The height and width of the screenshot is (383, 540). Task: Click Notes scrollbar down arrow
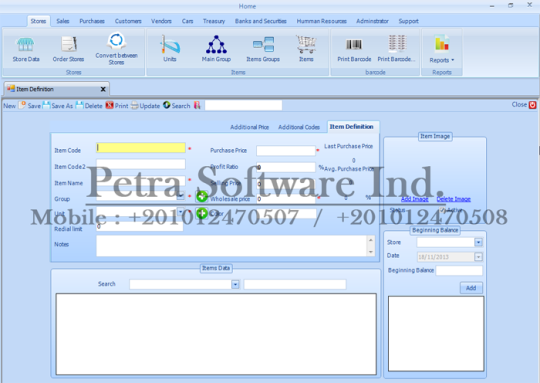371,252
